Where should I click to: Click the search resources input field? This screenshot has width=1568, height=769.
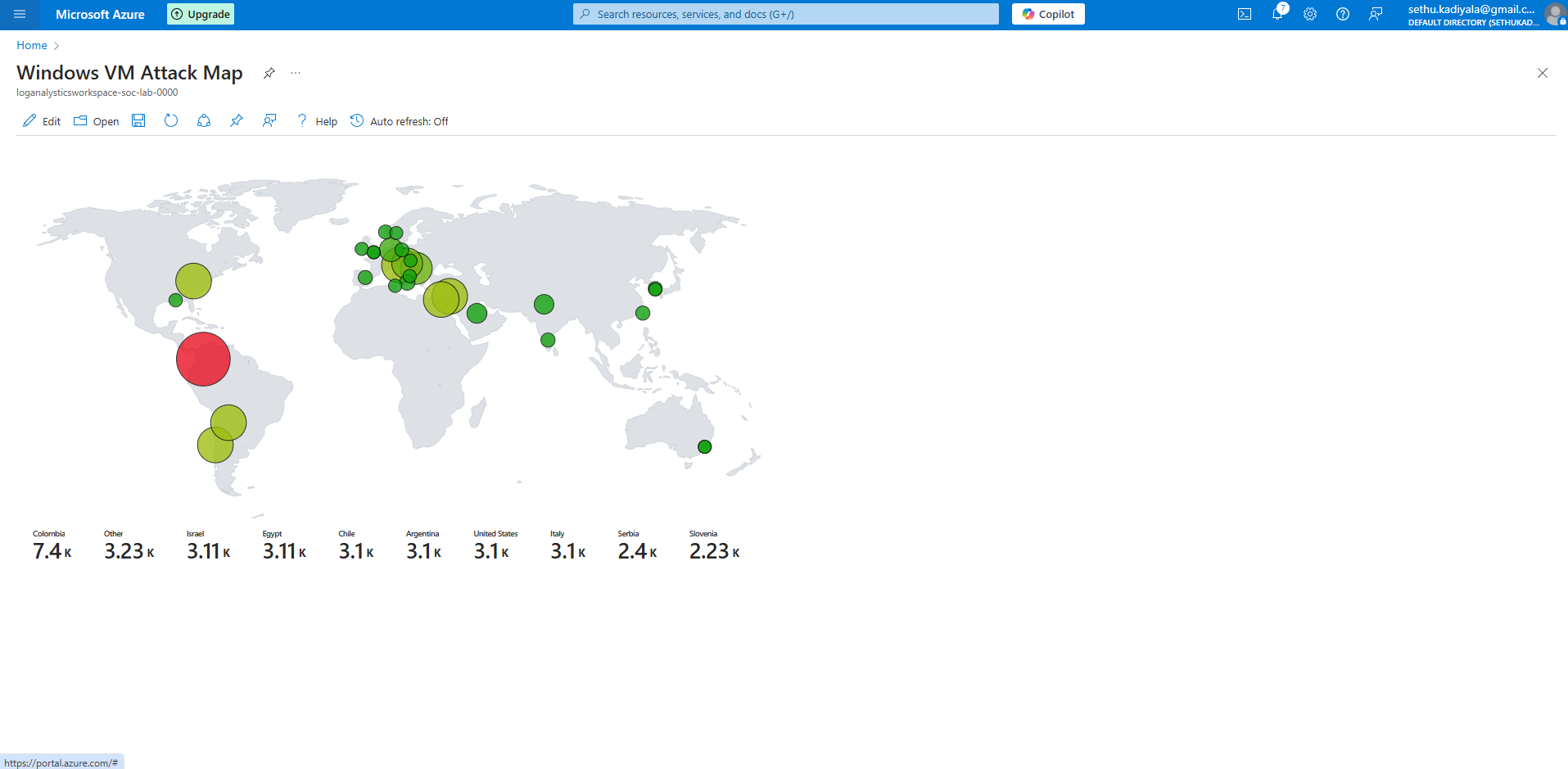click(786, 14)
